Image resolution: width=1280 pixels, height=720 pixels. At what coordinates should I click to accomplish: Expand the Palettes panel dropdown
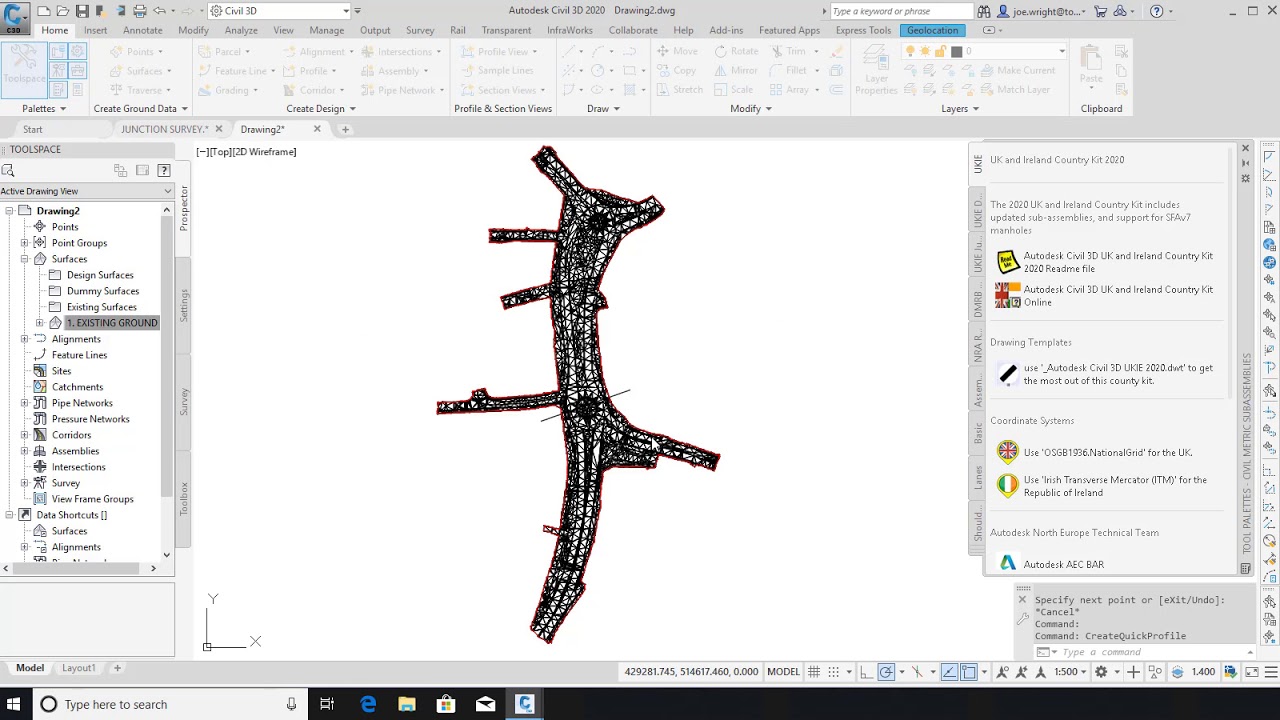[x=44, y=108]
